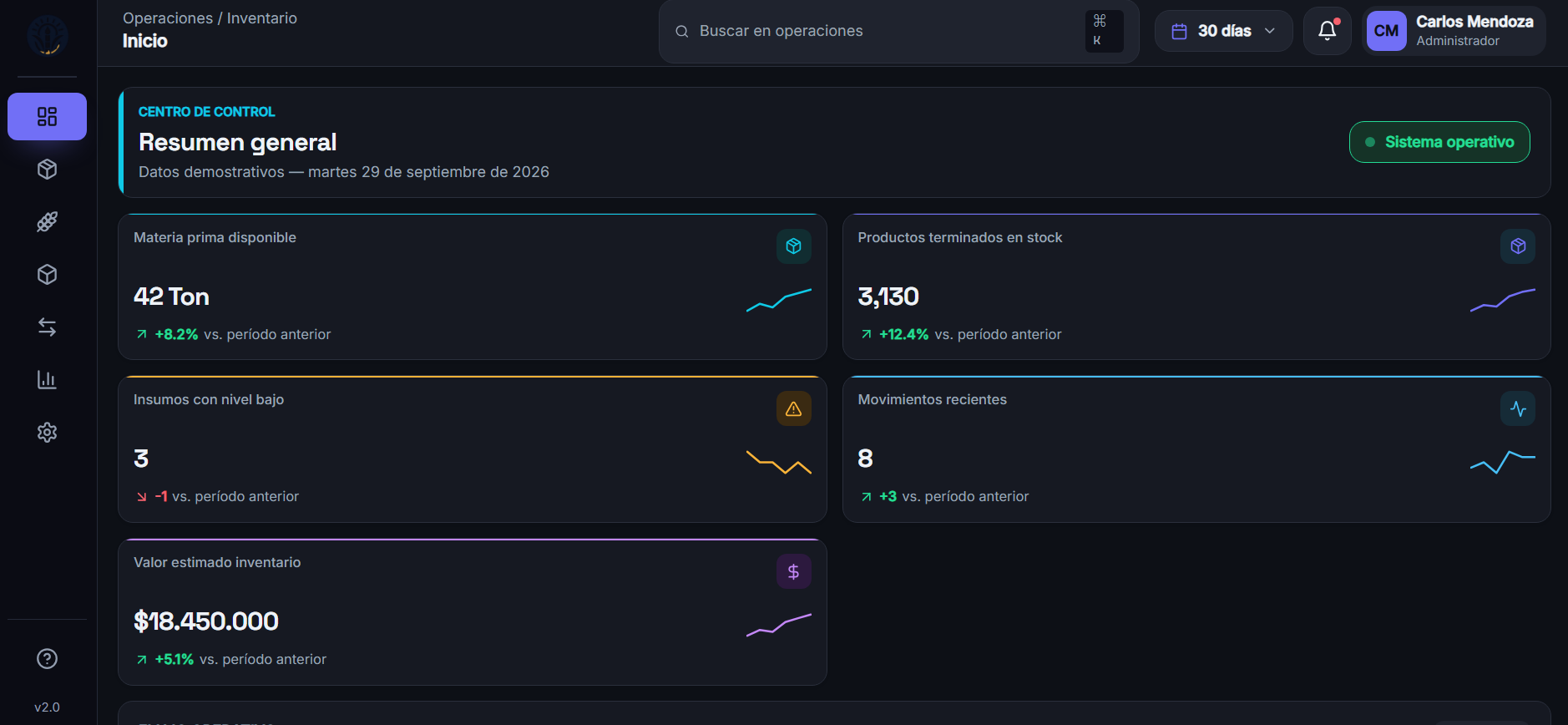
Task: Click the Datos demostrativos date line
Action: tap(344, 172)
